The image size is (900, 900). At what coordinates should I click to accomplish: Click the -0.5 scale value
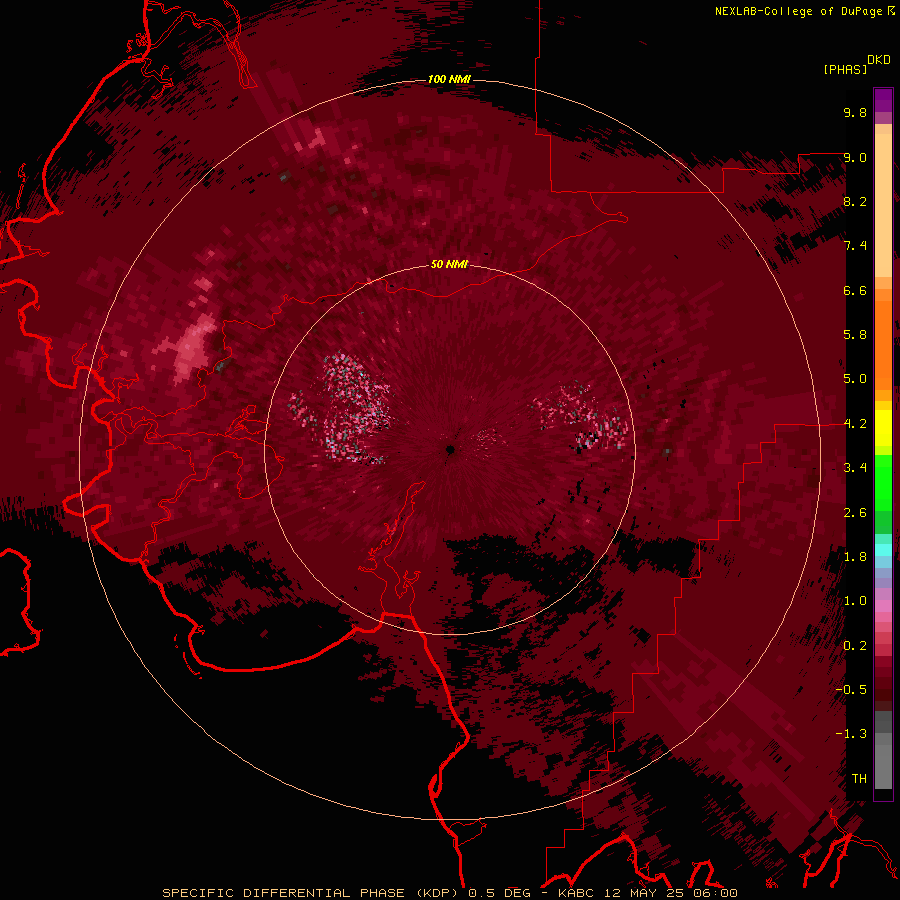[x=851, y=690]
